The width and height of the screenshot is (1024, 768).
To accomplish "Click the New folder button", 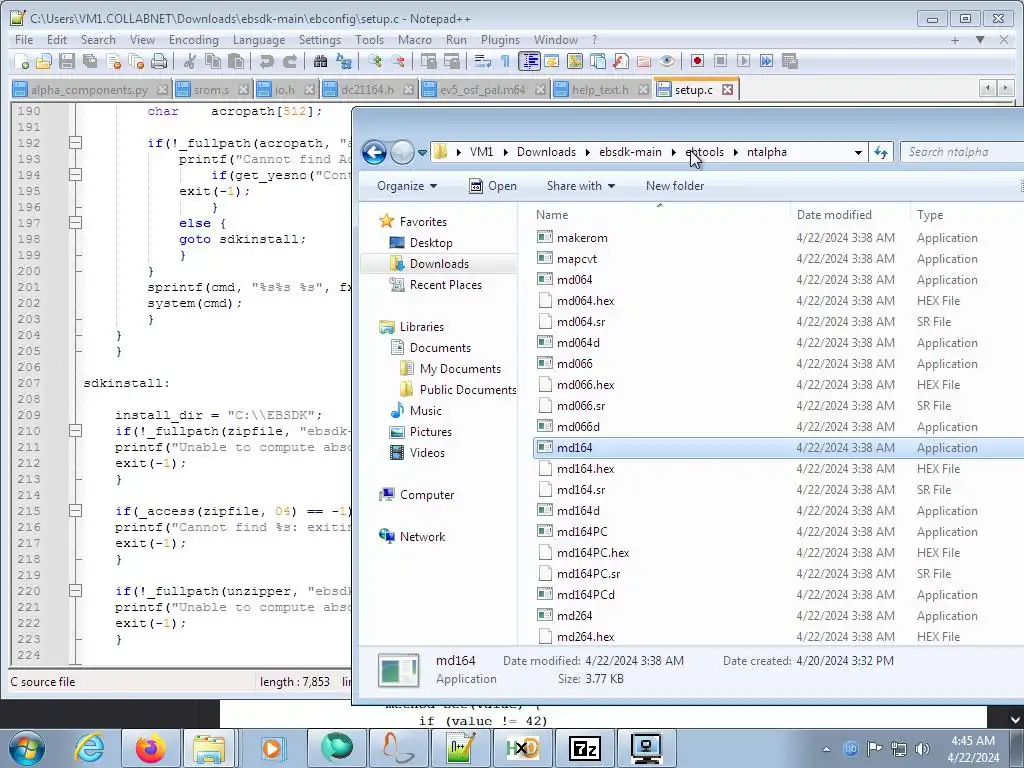I will [x=675, y=185].
